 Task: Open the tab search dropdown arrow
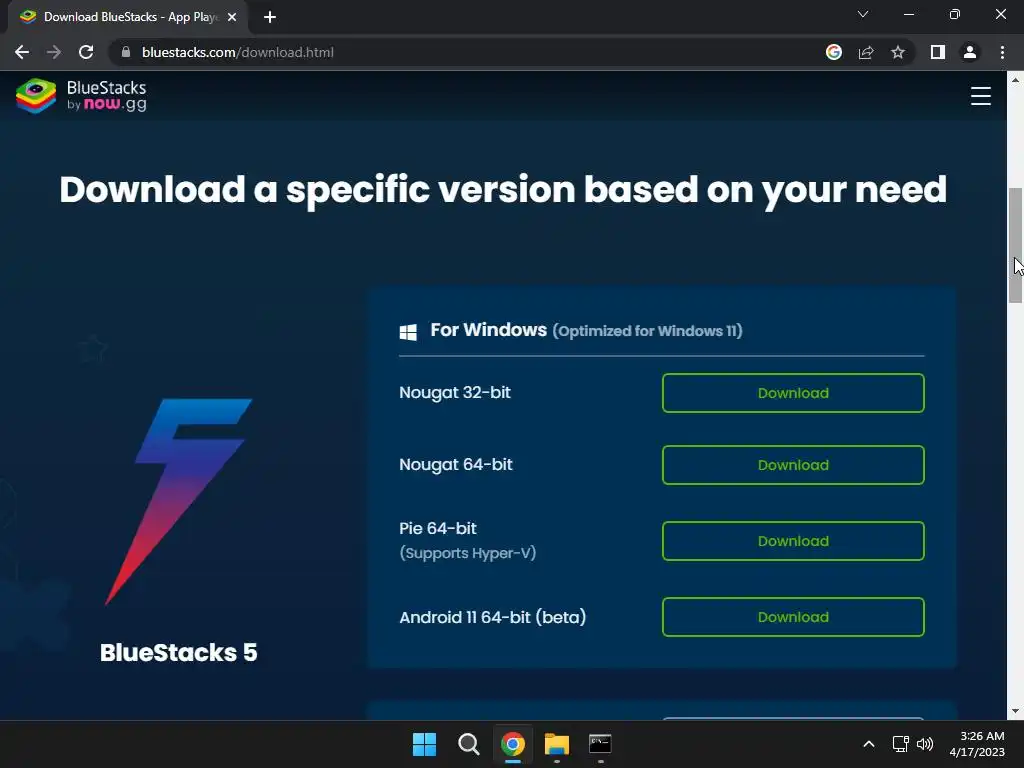point(863,14)
